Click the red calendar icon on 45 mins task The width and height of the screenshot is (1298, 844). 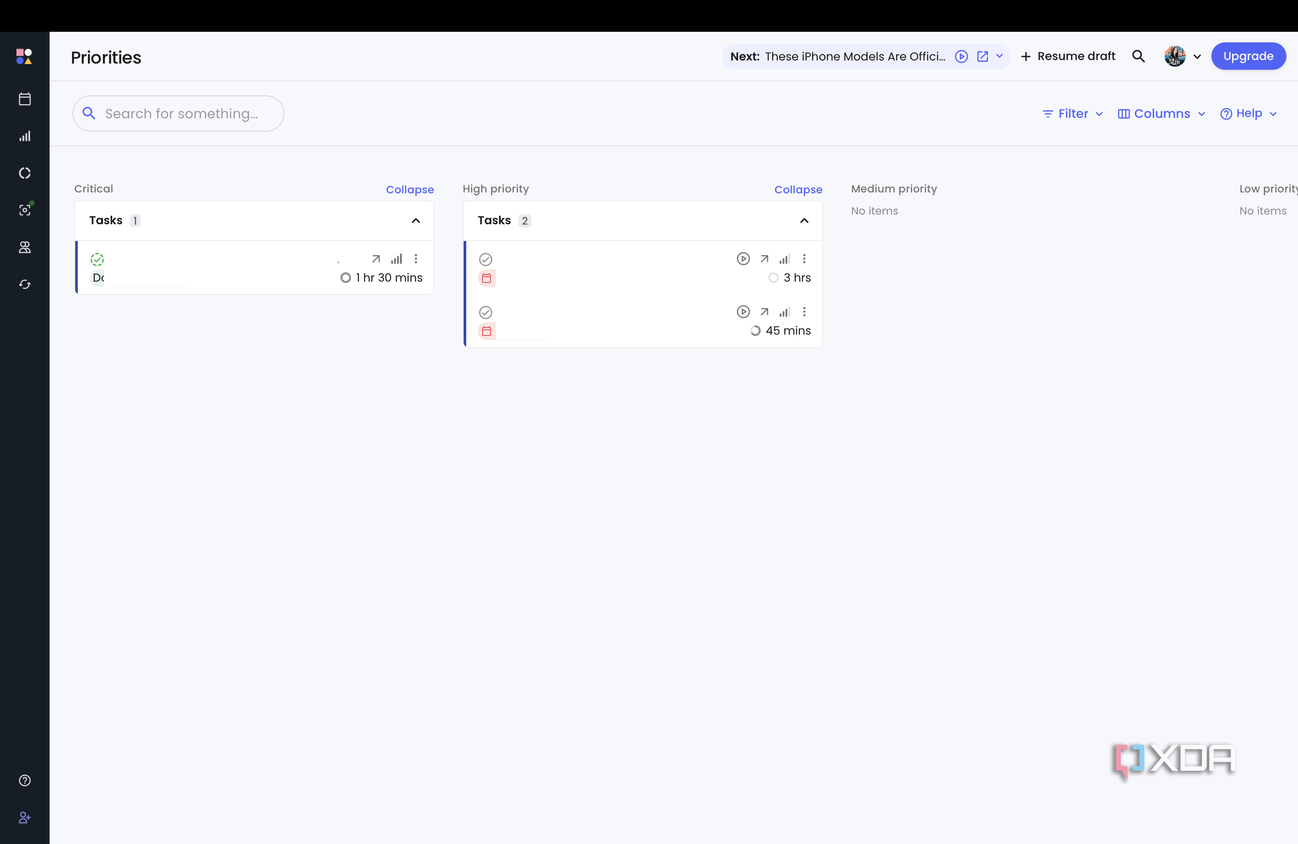point(487,331)
